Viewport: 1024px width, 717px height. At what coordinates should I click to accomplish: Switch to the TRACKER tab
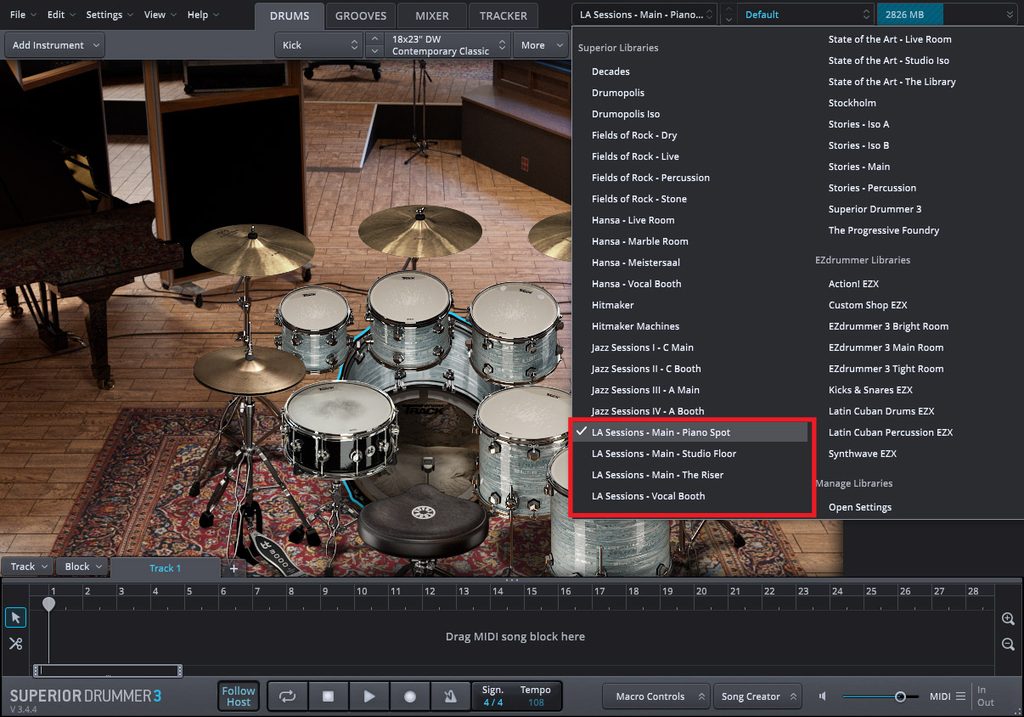[503, 16]
